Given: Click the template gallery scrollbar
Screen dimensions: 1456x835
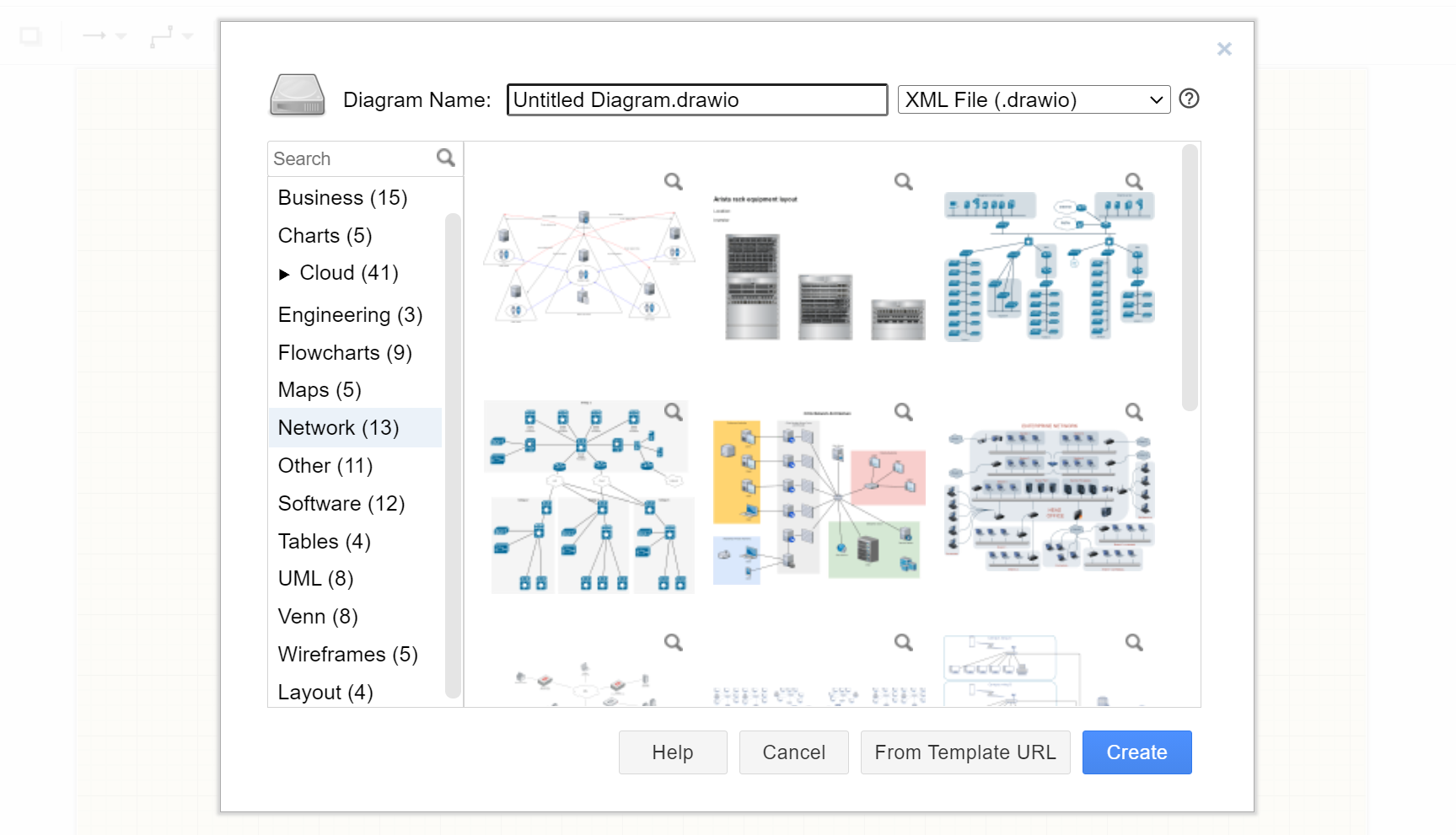Looking at the screenshot, I should click(x=1190, y=278).
